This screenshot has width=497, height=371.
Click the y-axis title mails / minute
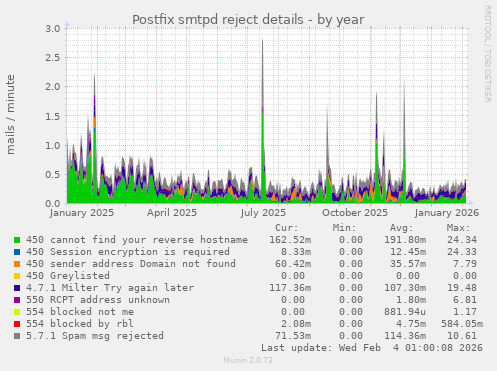point(11,115)
